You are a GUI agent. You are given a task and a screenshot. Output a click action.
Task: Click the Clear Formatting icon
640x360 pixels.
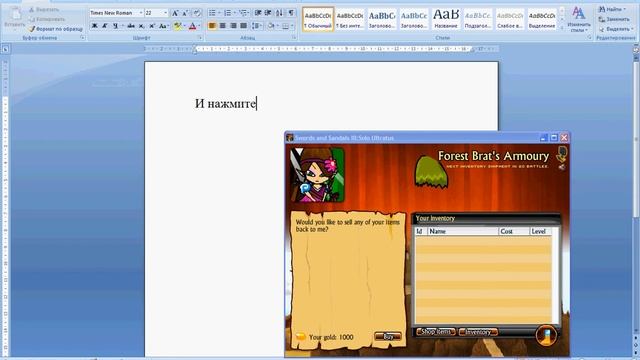pos(197,13)
